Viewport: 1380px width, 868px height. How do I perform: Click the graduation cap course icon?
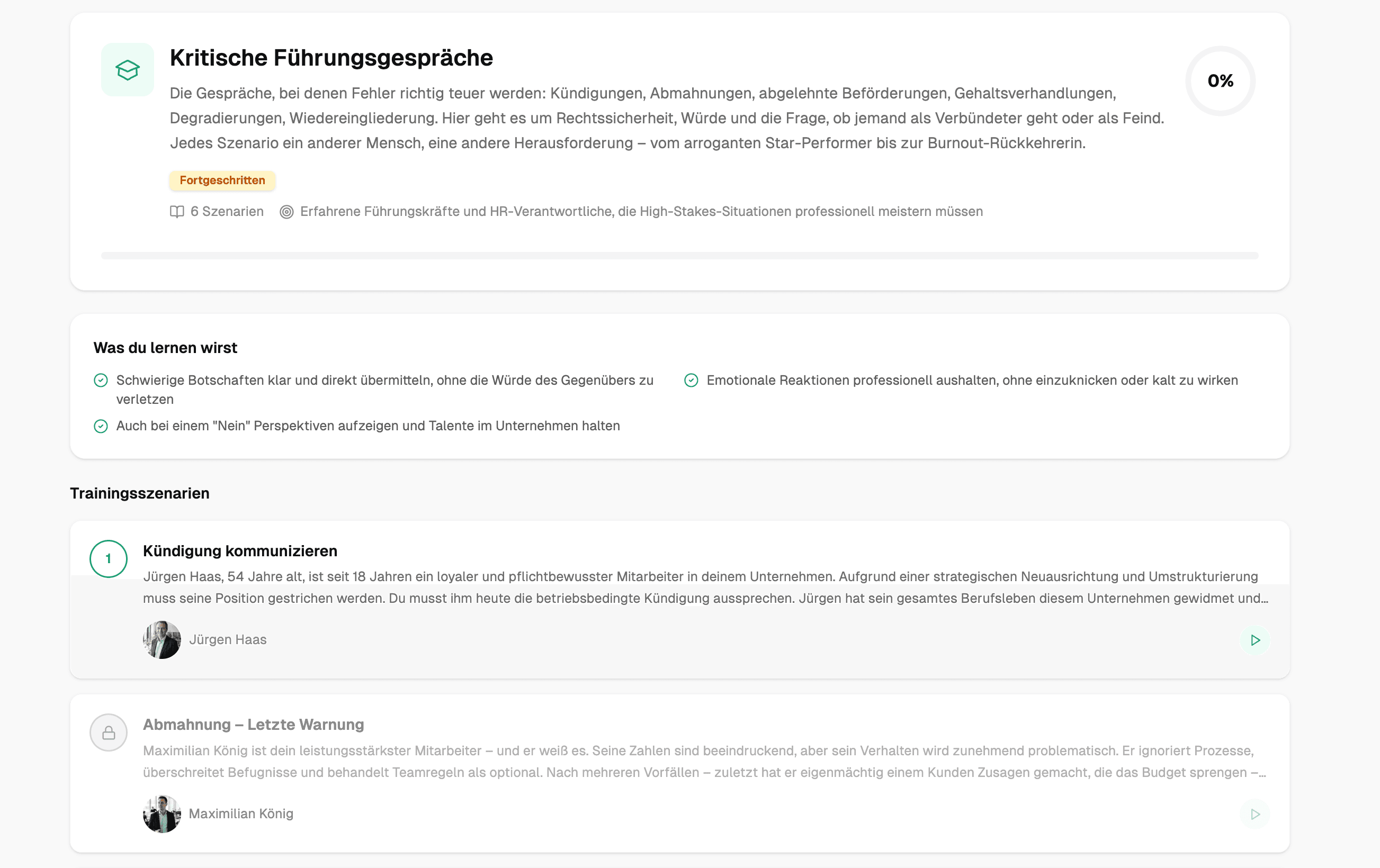[127, 69]
